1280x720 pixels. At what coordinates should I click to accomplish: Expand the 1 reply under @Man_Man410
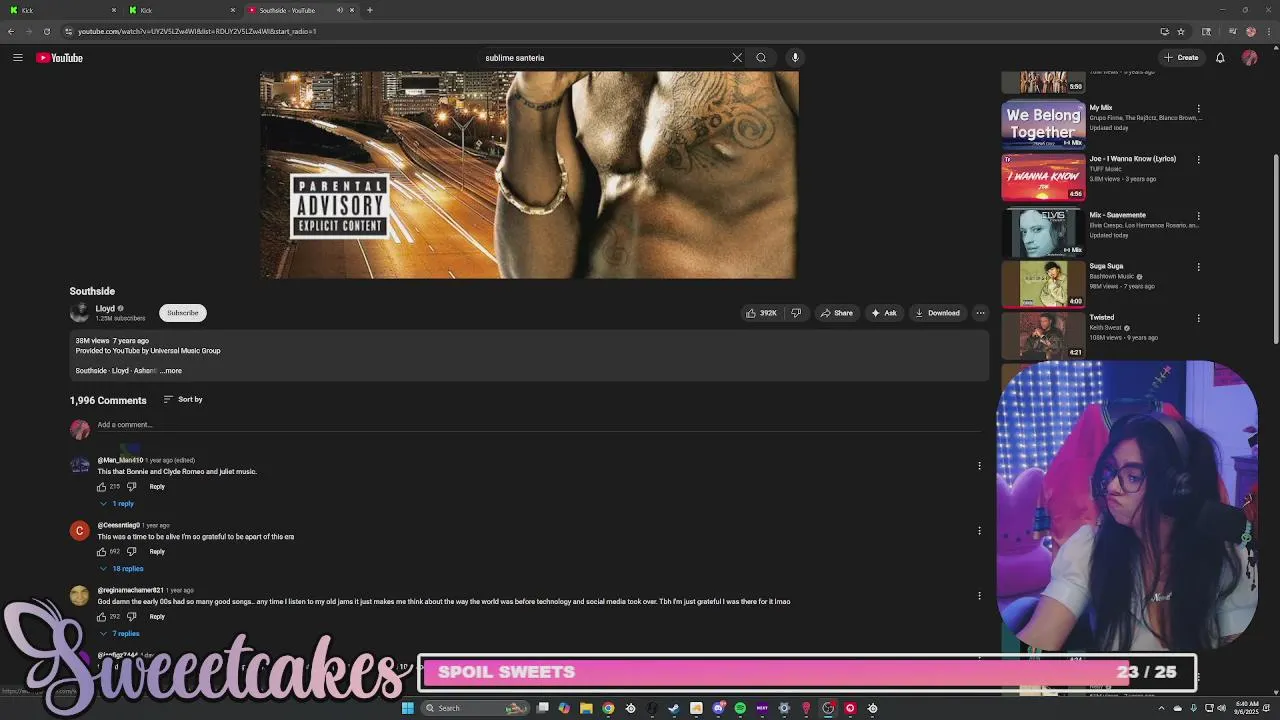click(117, 504)
